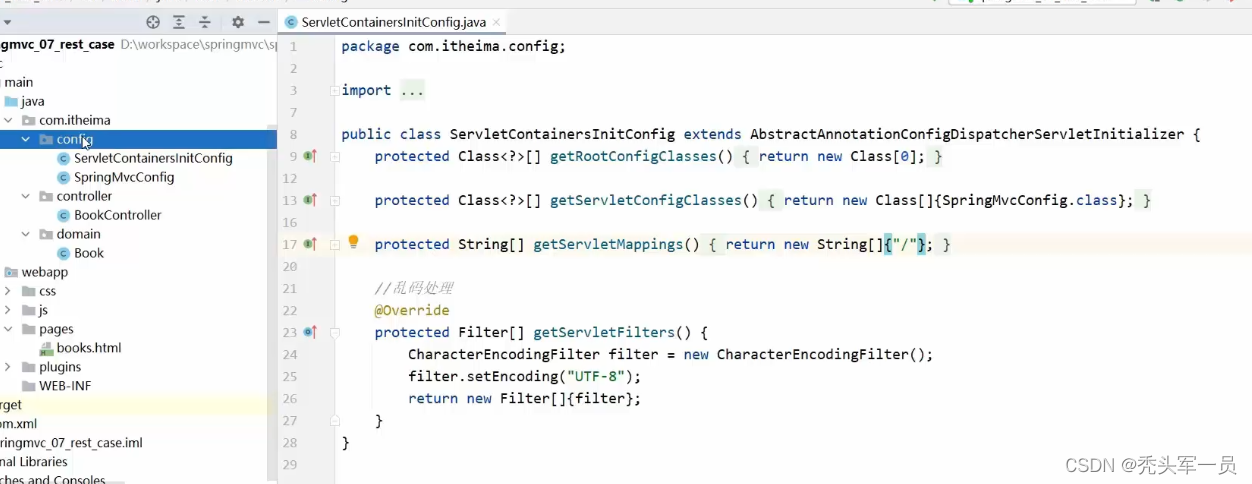Collapse the config package arrow
Image resolution: width=1252 pixels, height=484 pixels.
click(x=26, y=139)
